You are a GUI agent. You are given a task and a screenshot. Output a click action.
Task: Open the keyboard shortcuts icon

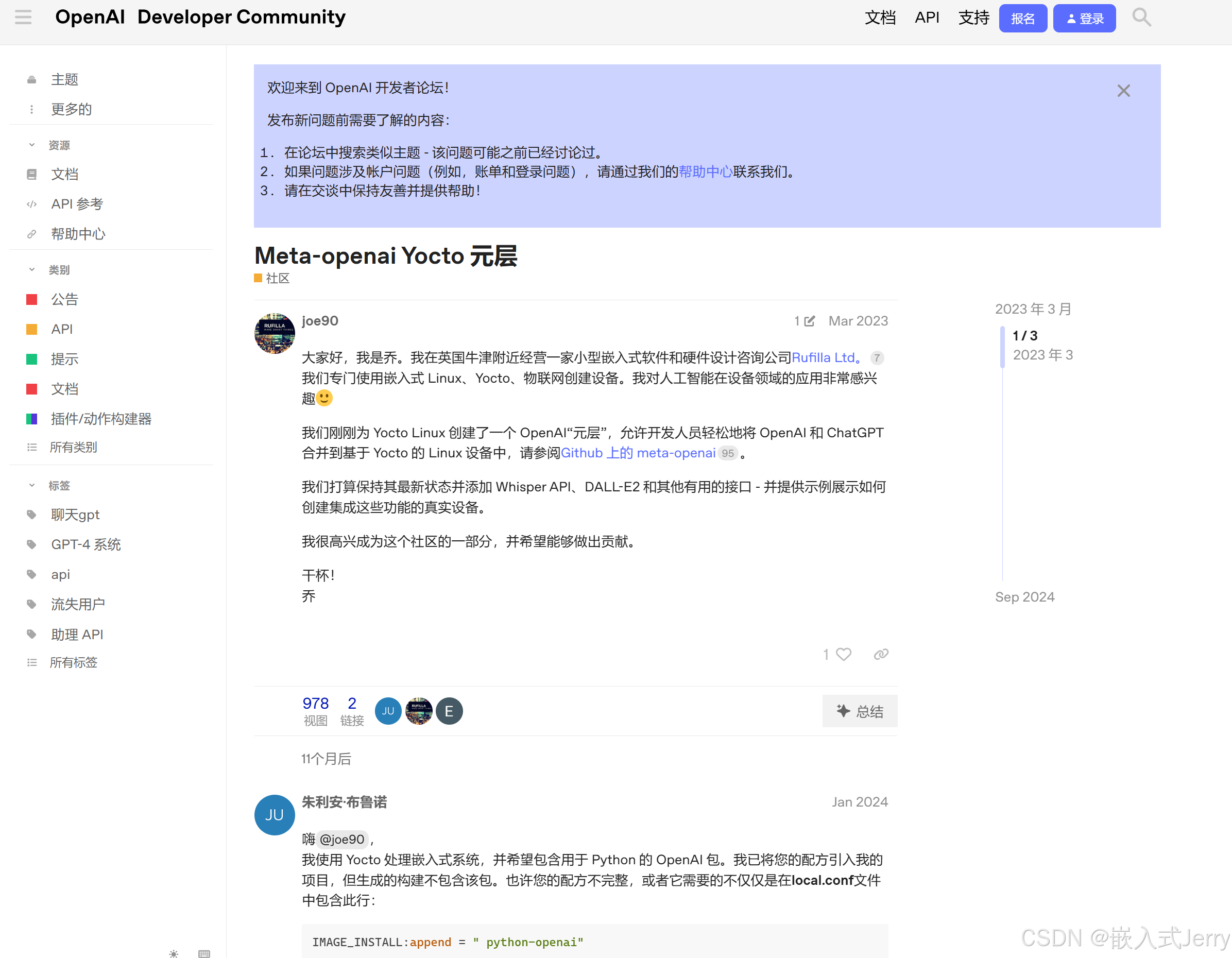204,953
